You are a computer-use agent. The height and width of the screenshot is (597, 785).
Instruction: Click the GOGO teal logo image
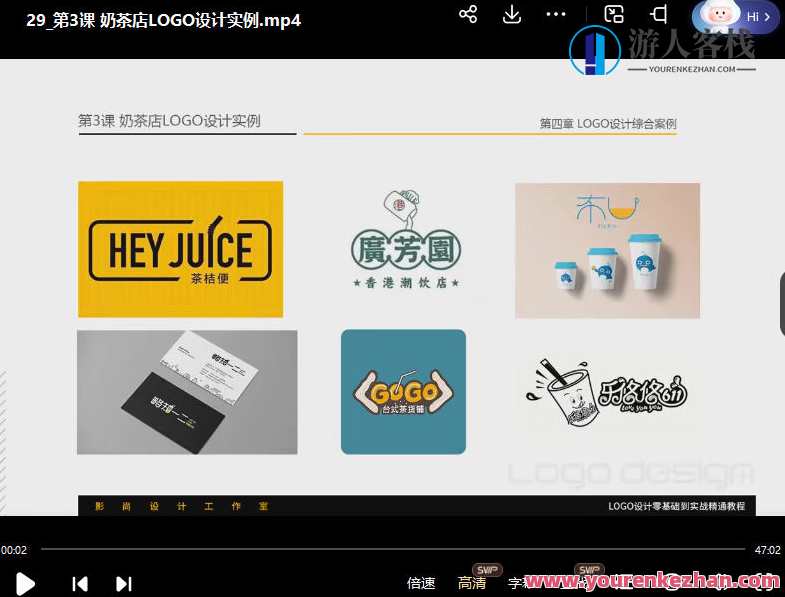point(403,392)
